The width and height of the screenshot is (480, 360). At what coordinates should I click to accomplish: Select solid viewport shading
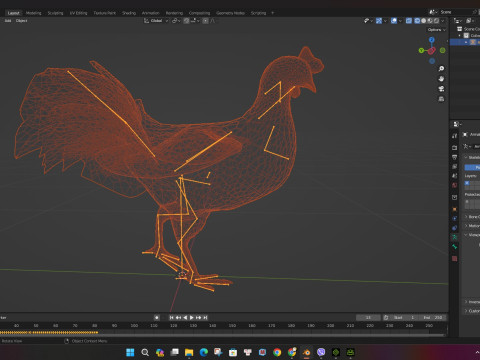click(424, 21)
